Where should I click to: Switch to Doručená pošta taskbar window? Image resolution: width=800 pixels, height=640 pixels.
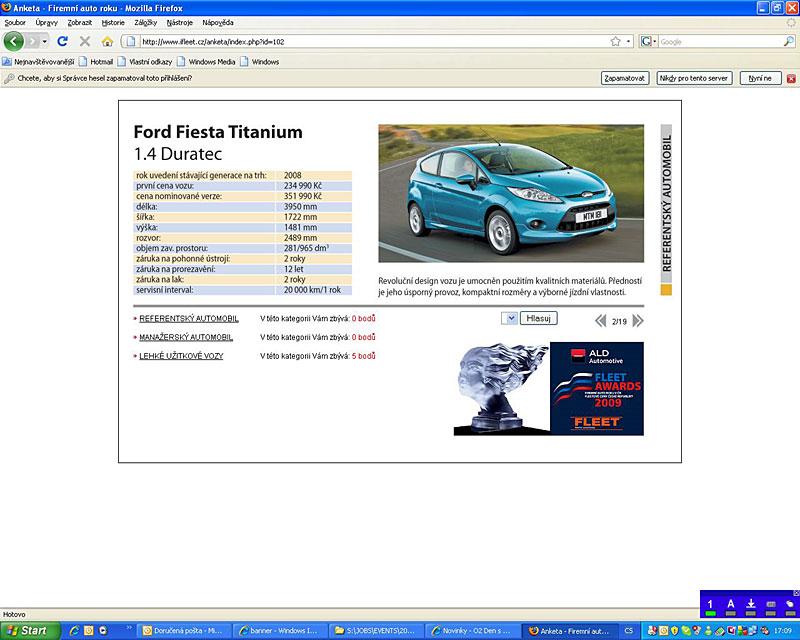[x=184, y=631]
